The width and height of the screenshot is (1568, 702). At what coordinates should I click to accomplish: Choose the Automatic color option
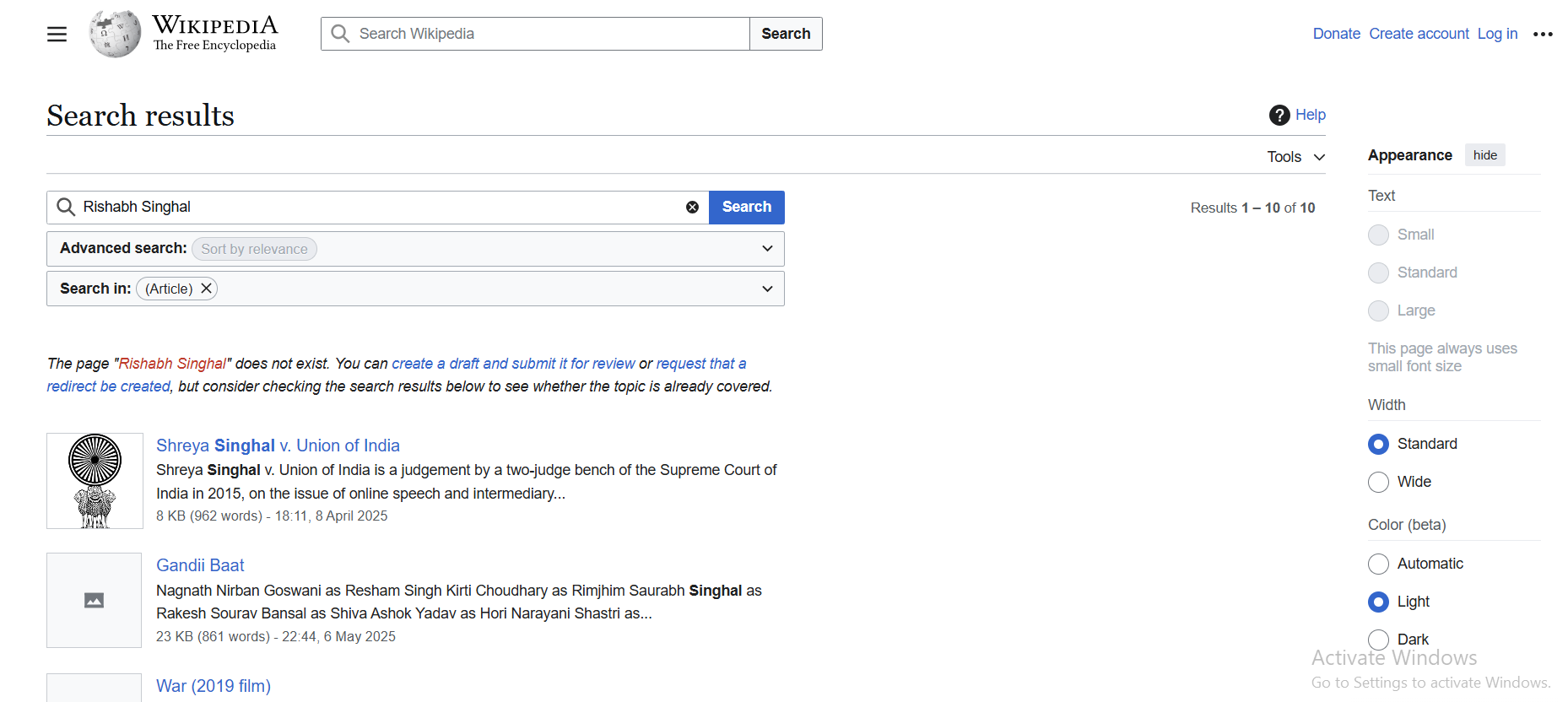pyautogui.click(x=1378, y=564)
